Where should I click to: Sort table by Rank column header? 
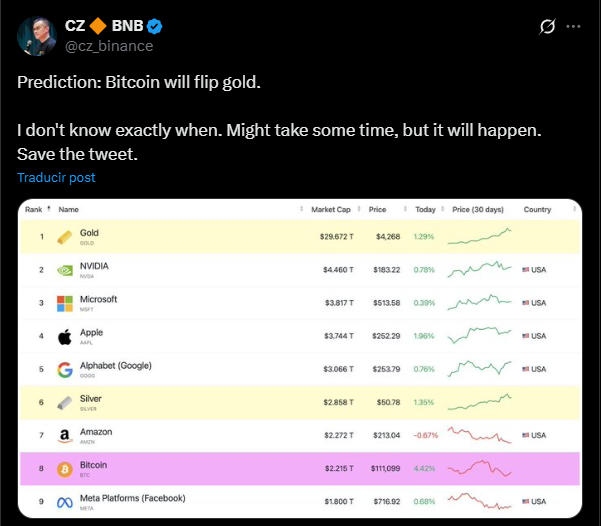[x=34, y=210]
